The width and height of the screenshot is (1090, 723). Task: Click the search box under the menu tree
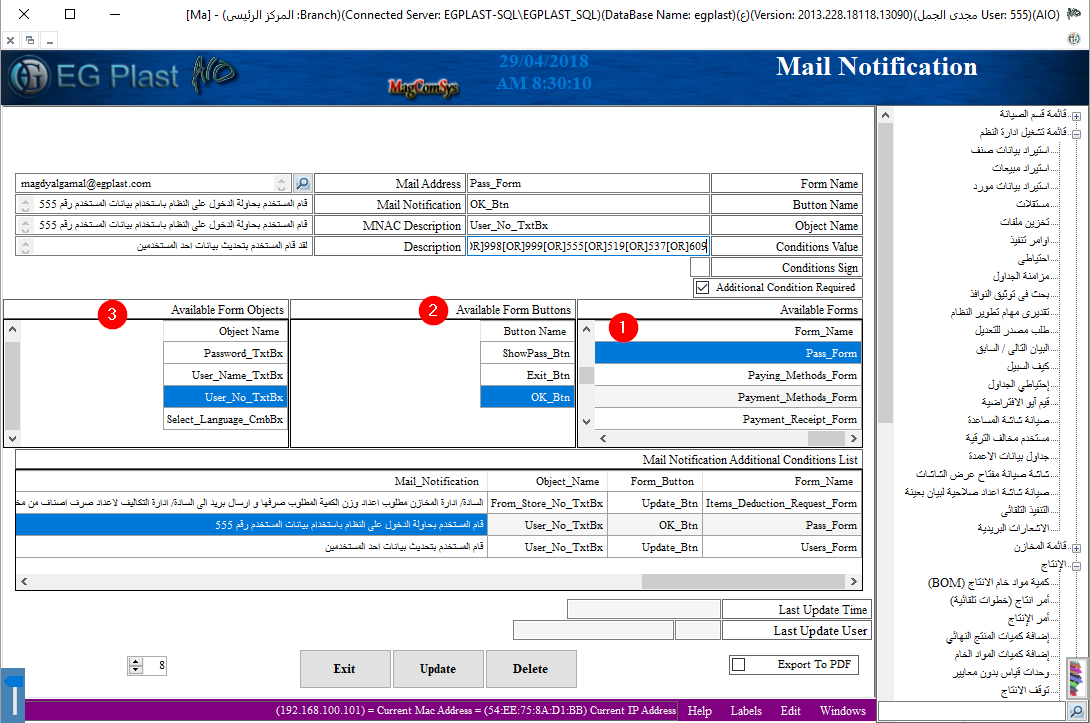coord(973,711)
